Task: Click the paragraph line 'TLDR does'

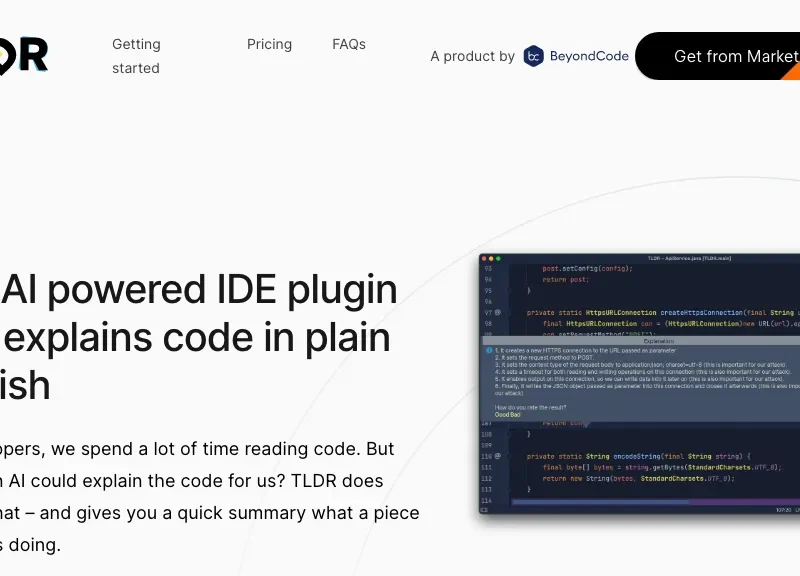Action: 337,481
